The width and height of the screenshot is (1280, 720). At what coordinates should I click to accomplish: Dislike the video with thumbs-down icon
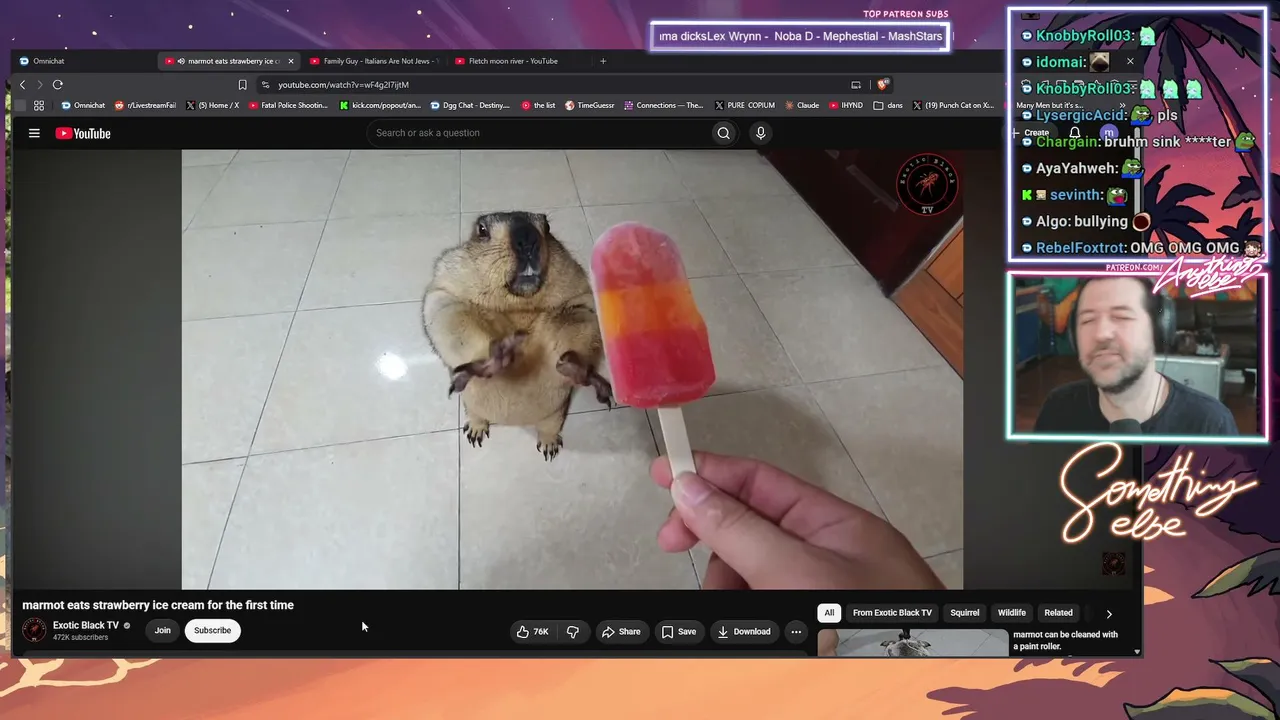pyautogui.click(x=573, y=632)
